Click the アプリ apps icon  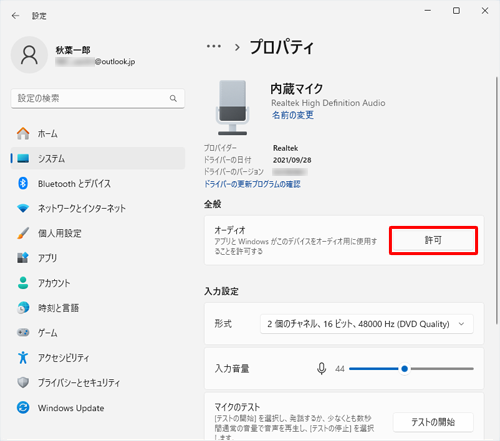click(x=23, y=258)
